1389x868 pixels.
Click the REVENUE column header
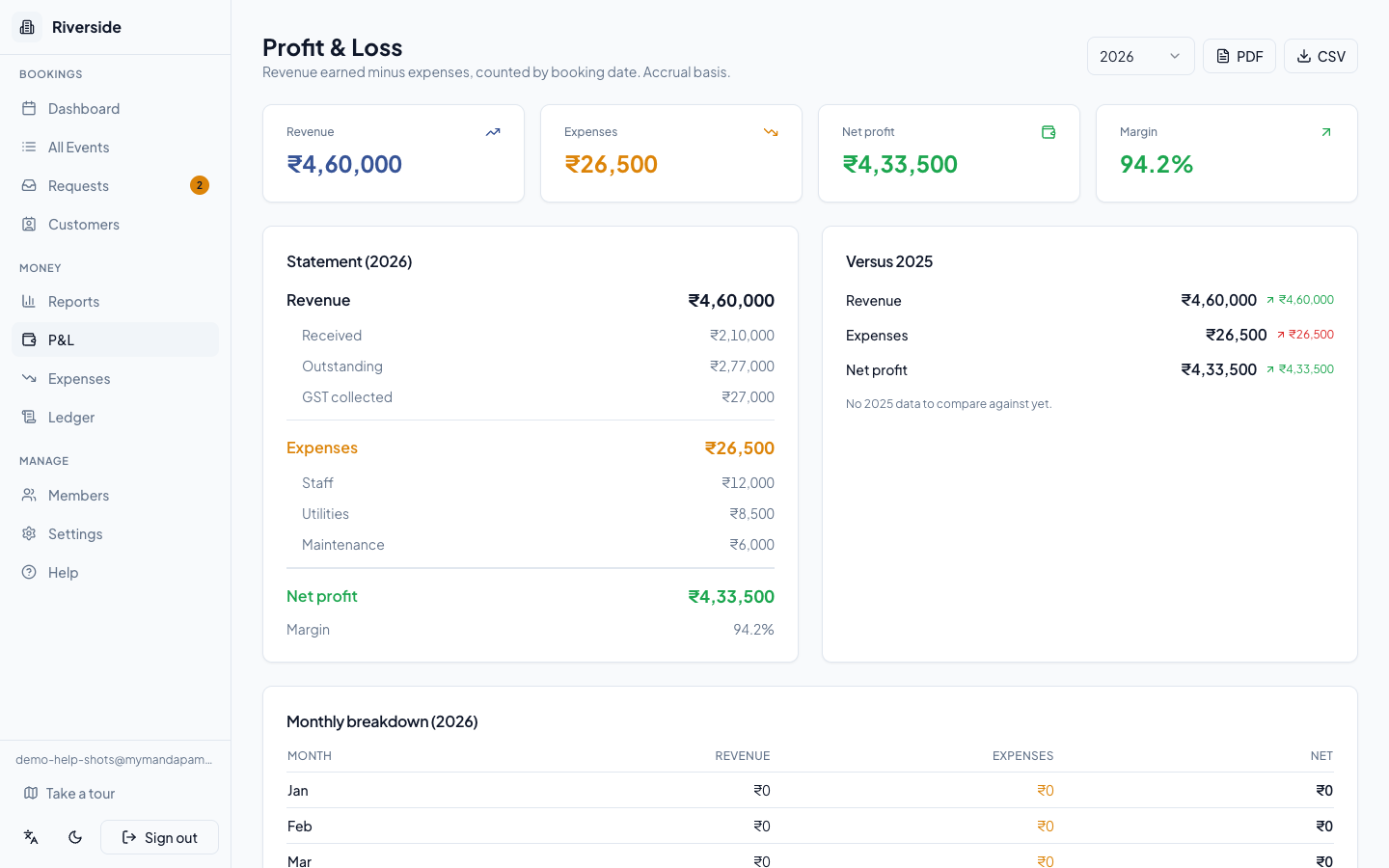pyautogui.click(x=742, y=756)
